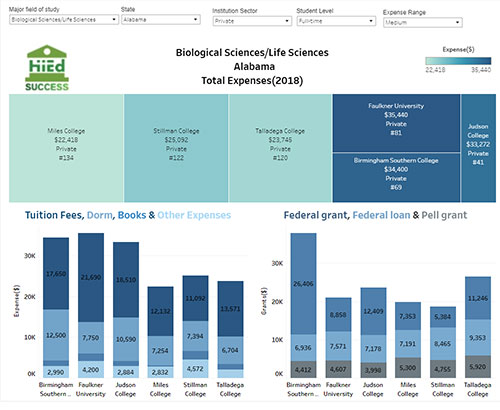Click the 7,750 dorm segment for Faulkner
This screenshot has height=410, width=500.
(91, 338)
